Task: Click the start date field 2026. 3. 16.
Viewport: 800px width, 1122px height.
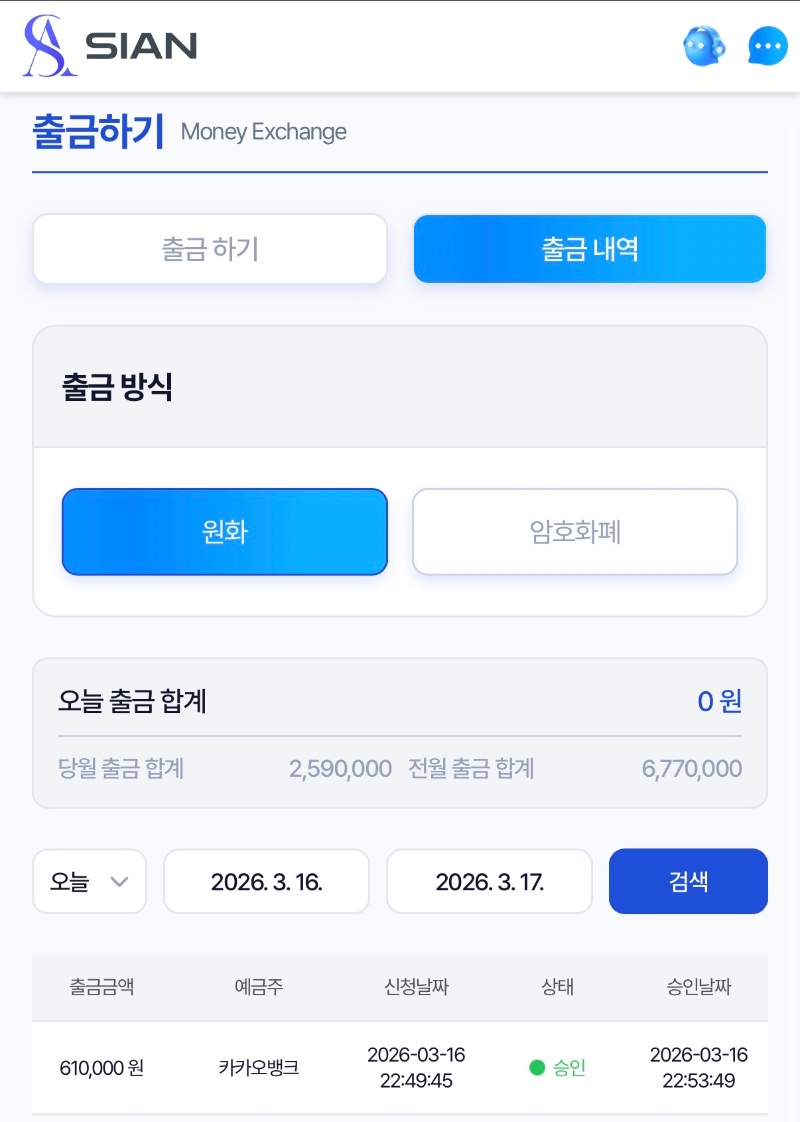Action: 266,881
